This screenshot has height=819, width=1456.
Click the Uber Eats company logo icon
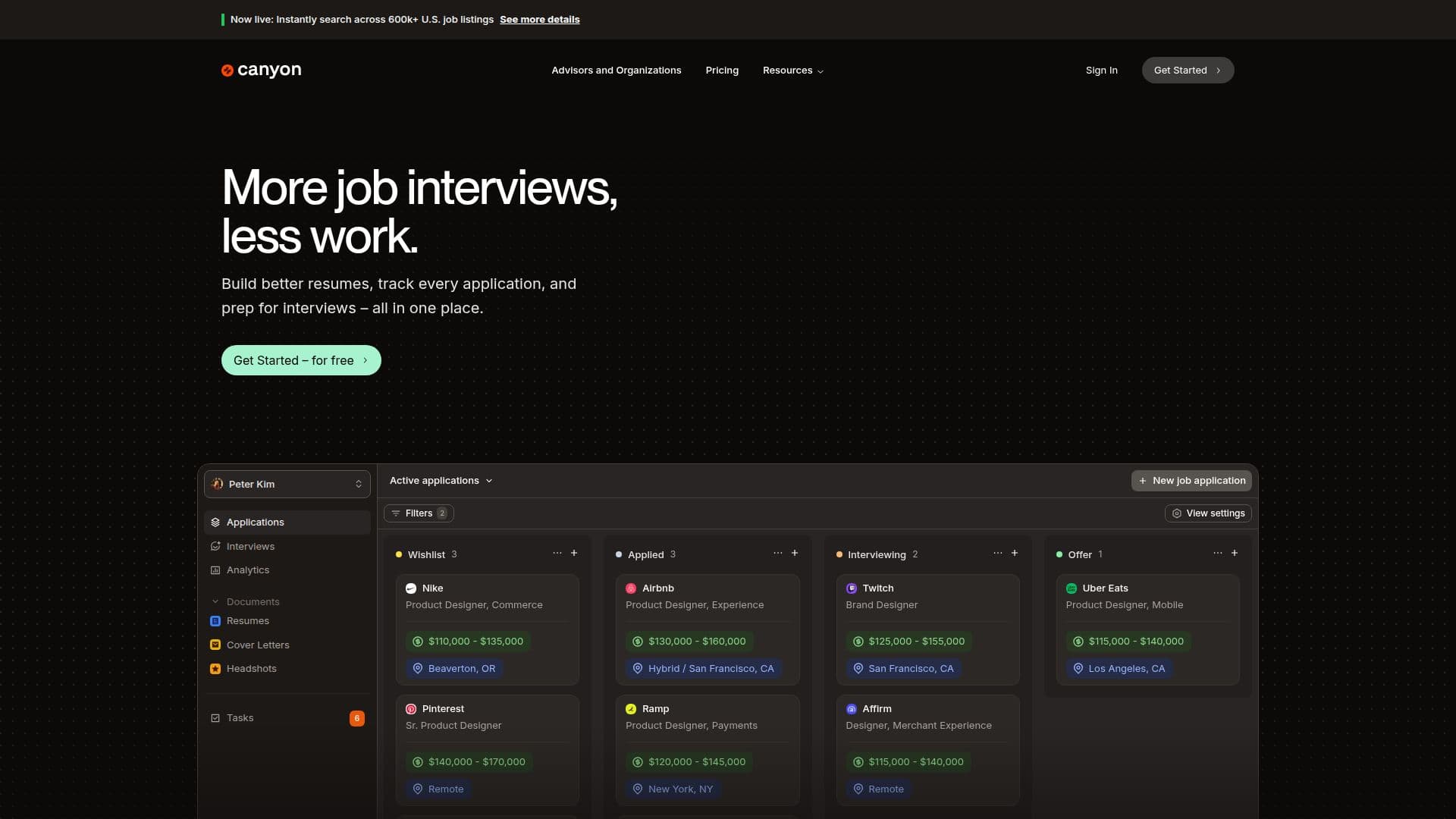(x=1072, y=588)
